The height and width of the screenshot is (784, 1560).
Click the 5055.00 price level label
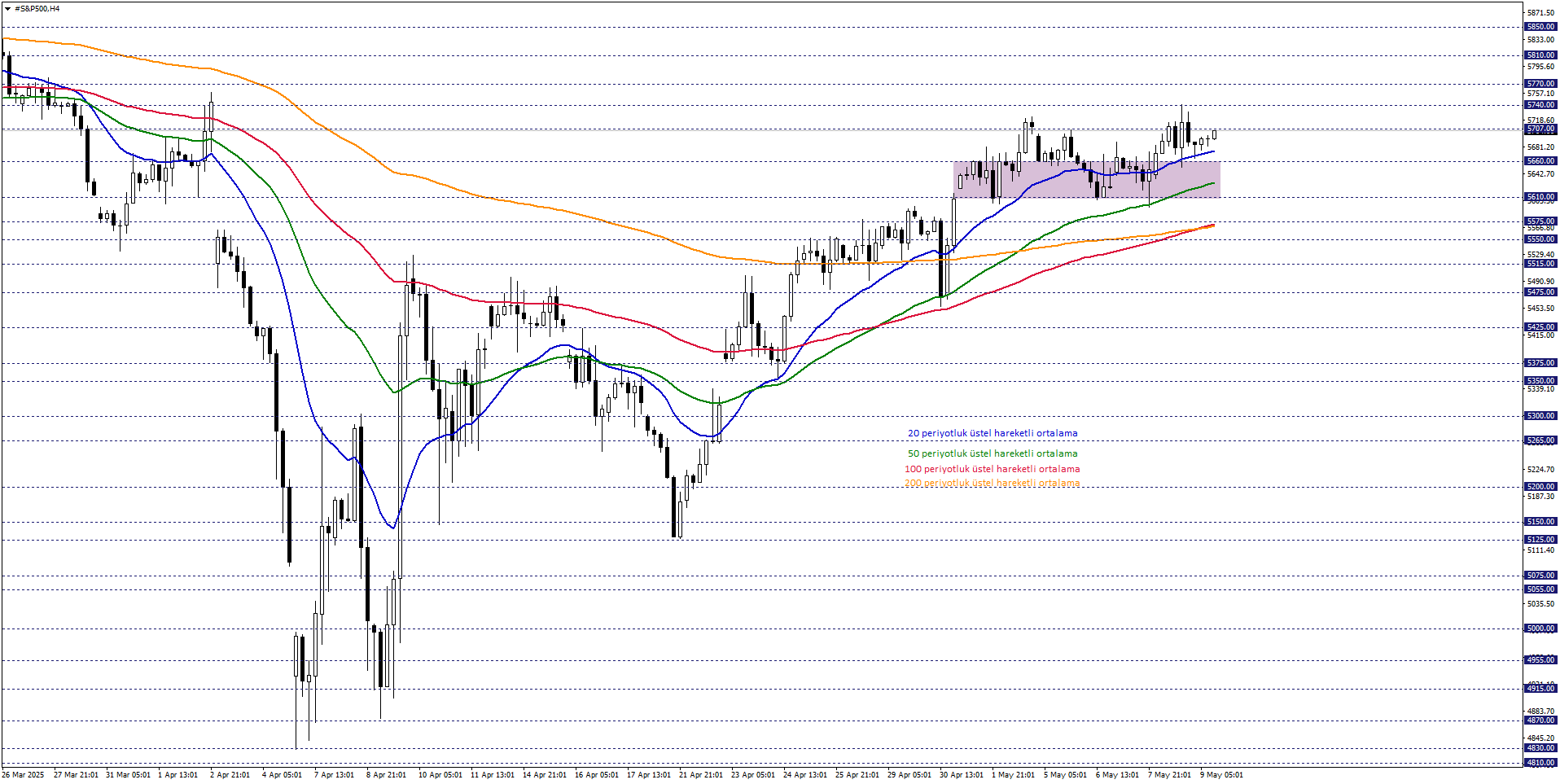(1540, 589)
